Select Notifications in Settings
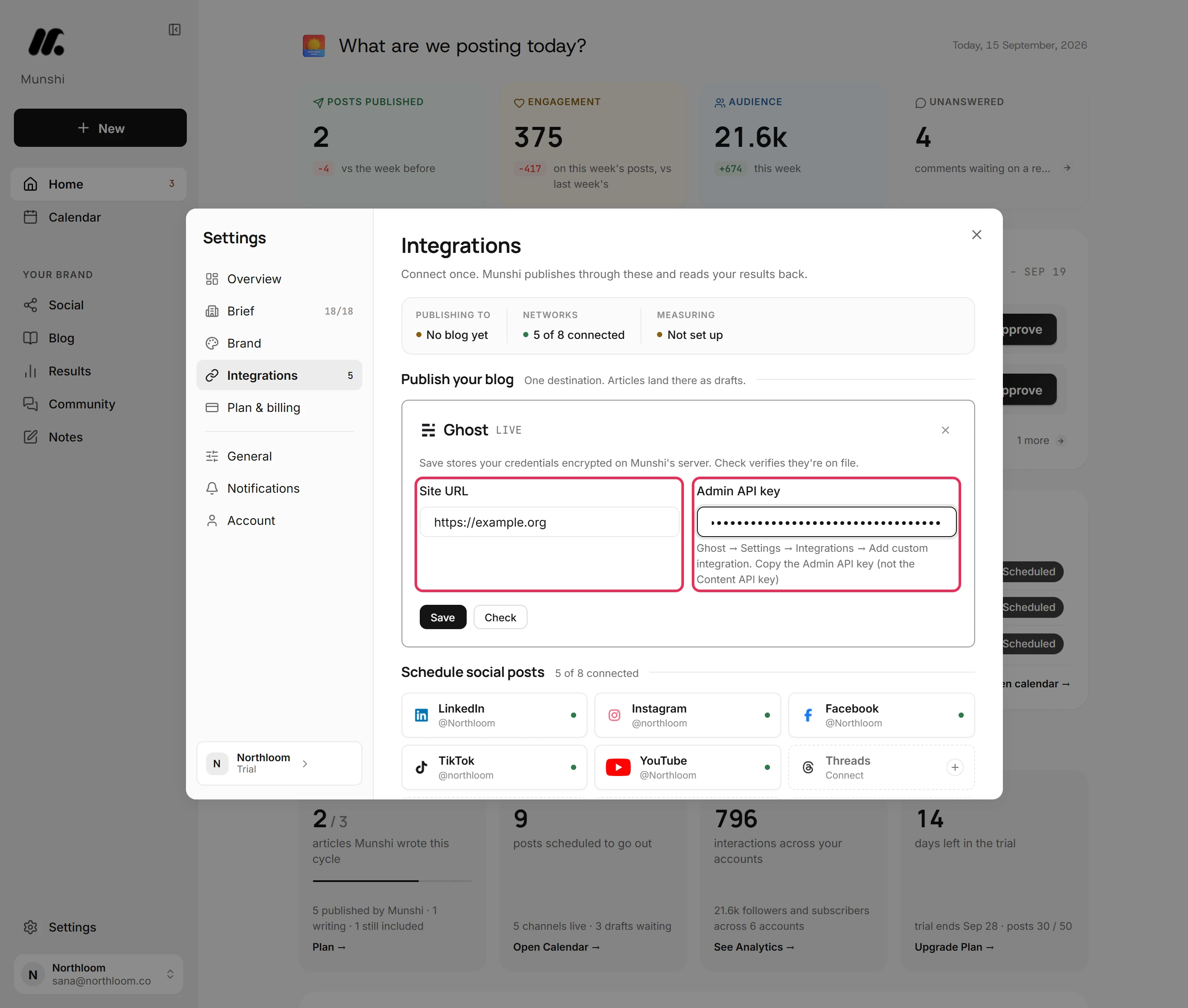Screen dimensions: 1188x1008 (279, 488)
